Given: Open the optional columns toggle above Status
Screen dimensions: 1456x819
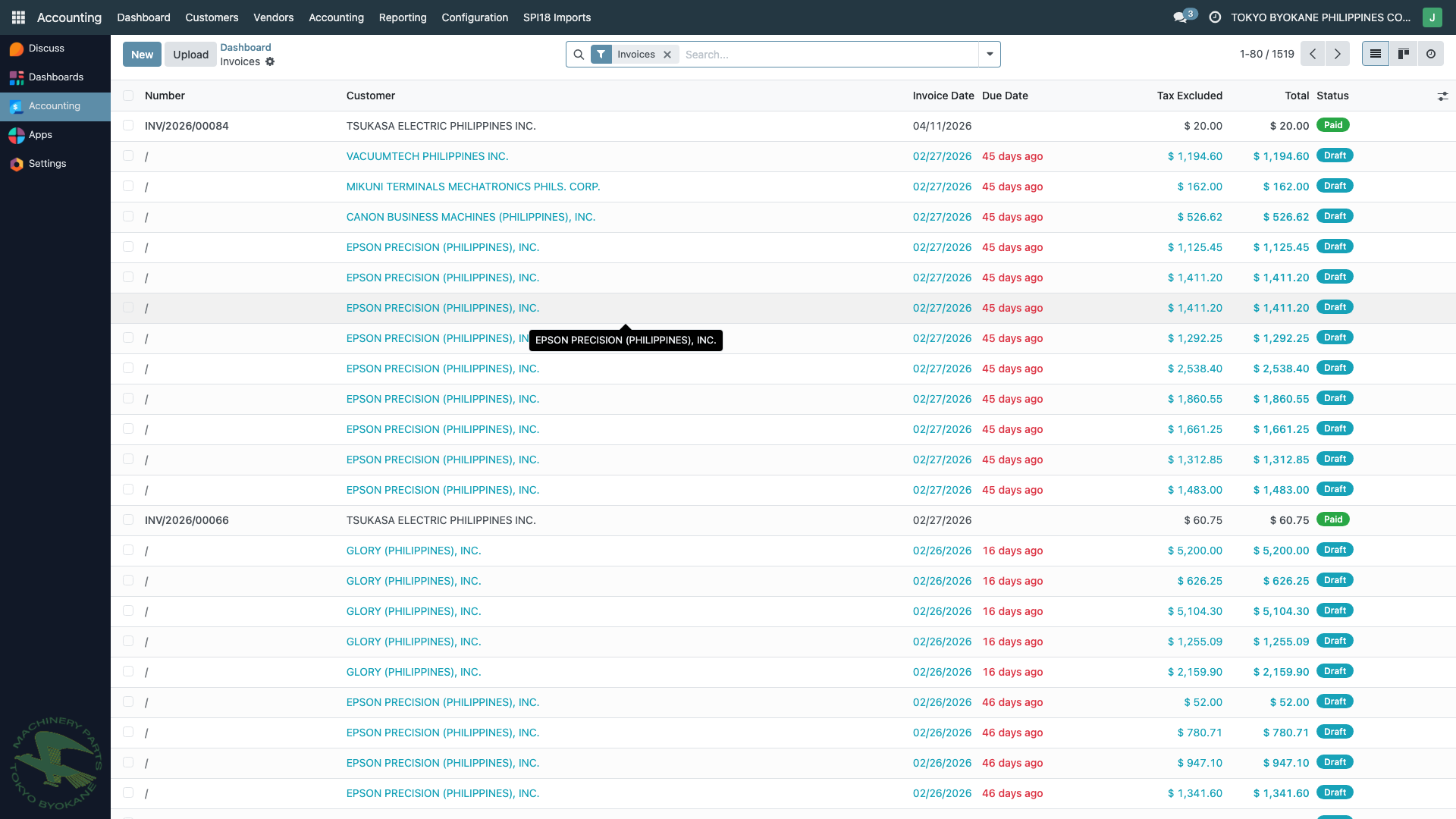Looking at the screenshot, I should (1443, 96).
